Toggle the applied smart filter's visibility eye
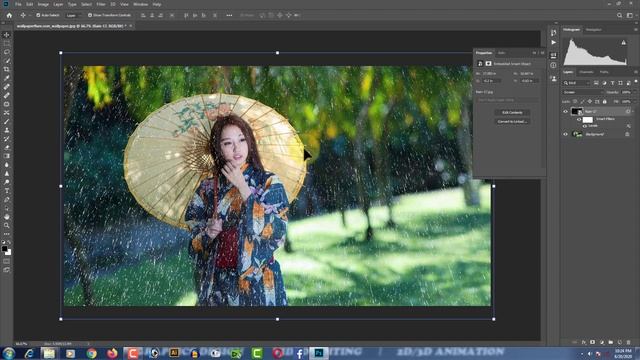The height and width of the screenshot is (360, 640). point(584,126)
